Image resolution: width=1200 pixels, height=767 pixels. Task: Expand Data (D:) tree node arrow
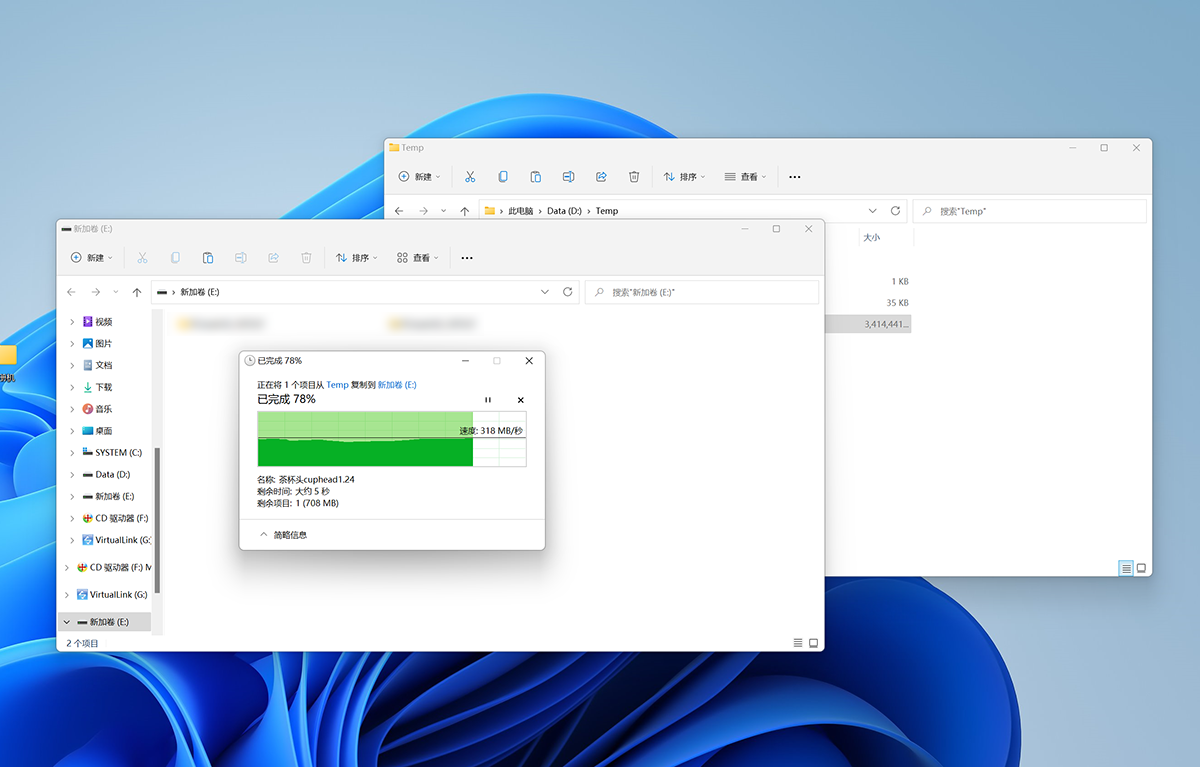pos(72,475)
